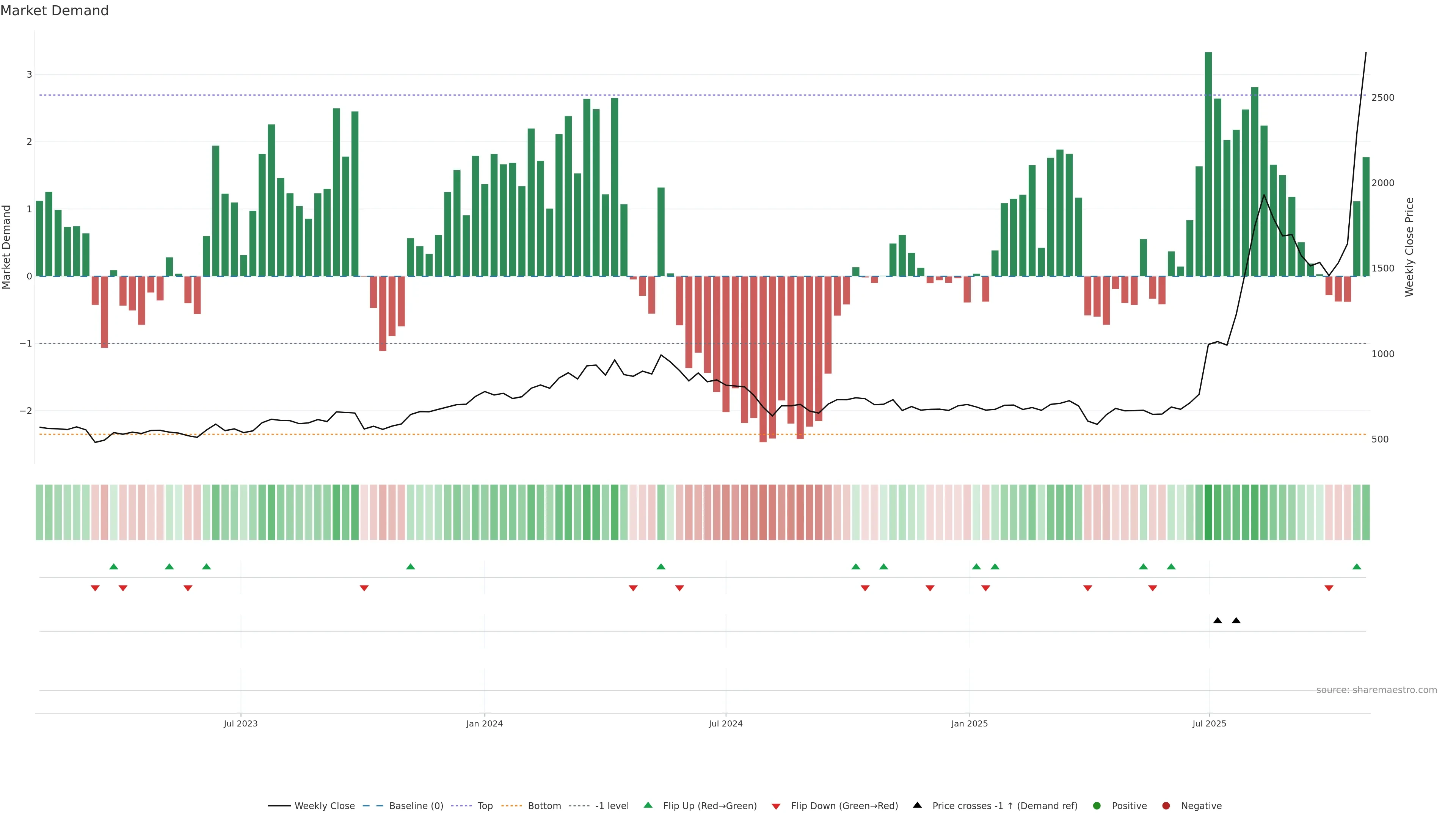The image size is (1456, 819).
Task: Click the first black price-cross triangle marker
Action: [1218, 621]
